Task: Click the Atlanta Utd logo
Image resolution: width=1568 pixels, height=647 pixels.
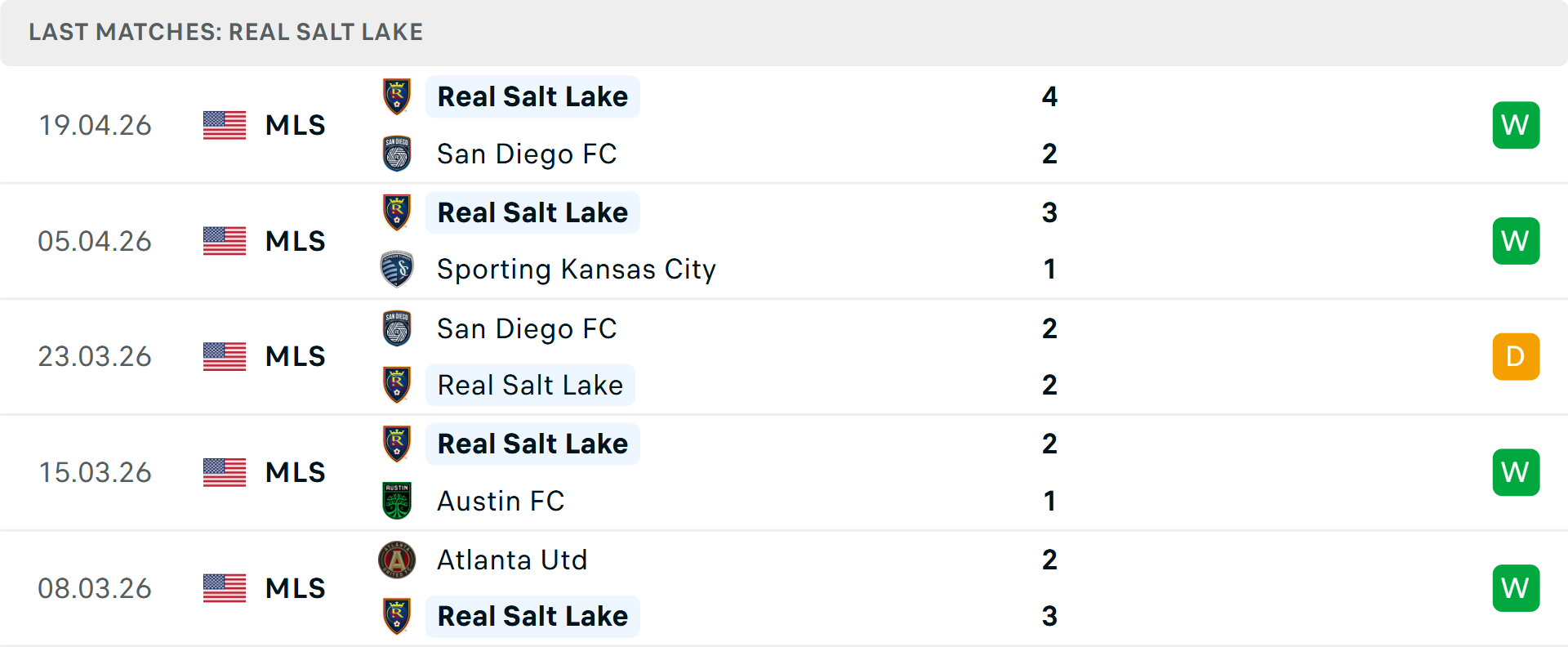Action: pyautogui.click(x=396, y=560)
